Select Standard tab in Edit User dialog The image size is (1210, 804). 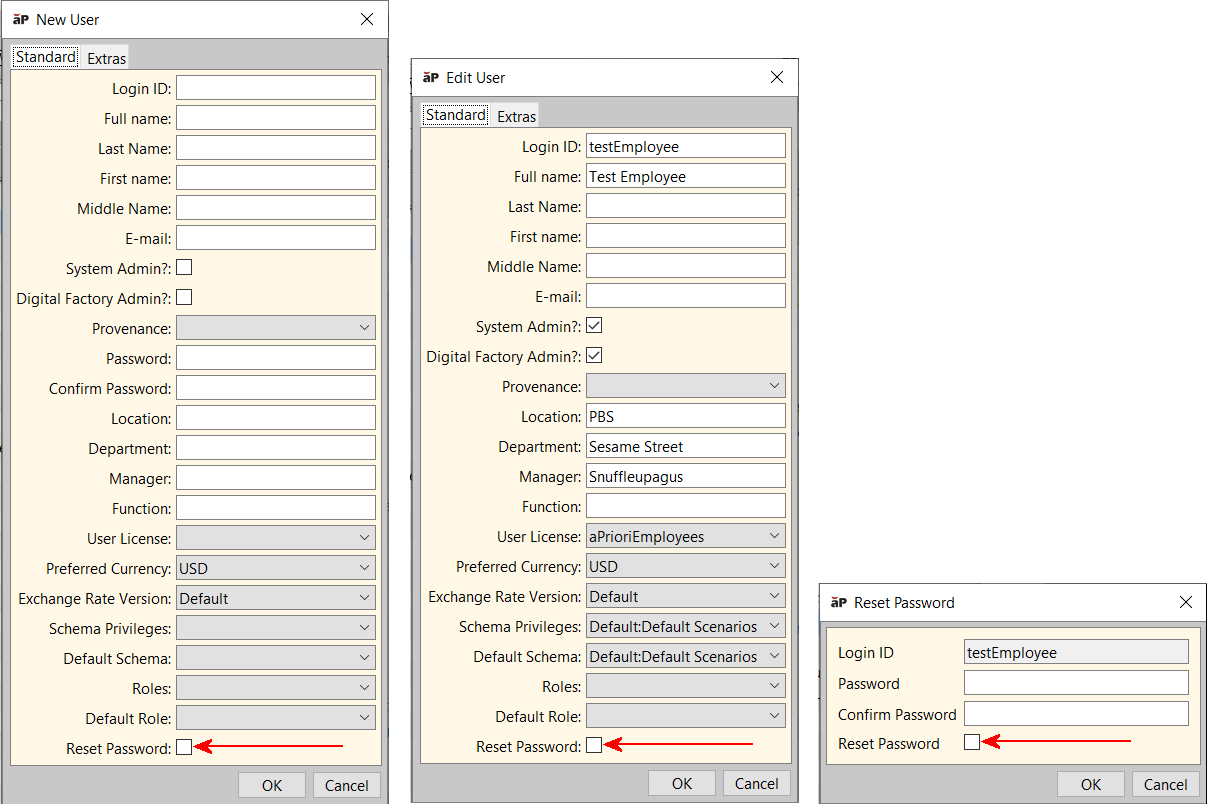coord(456,115)
